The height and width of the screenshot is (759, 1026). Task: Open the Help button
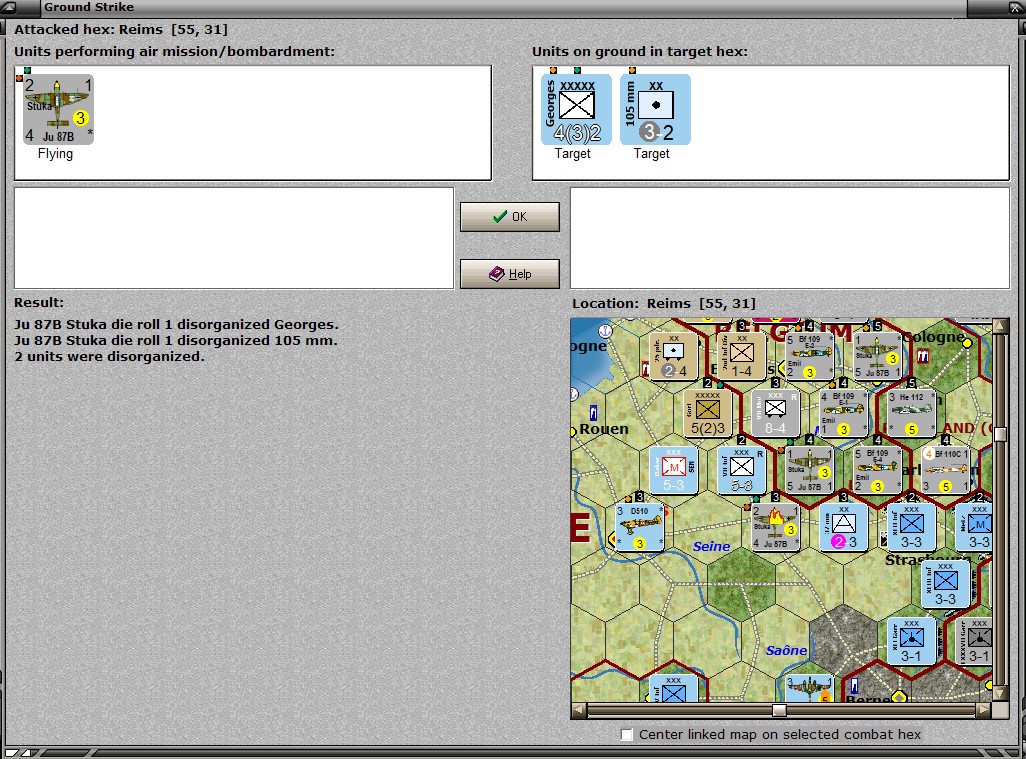click(x=510, y=274)
